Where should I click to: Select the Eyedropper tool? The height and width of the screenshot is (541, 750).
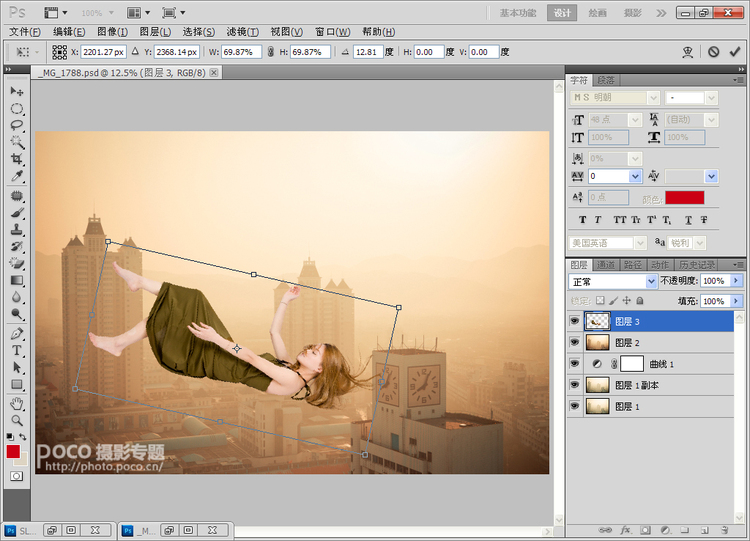(17, 176)
